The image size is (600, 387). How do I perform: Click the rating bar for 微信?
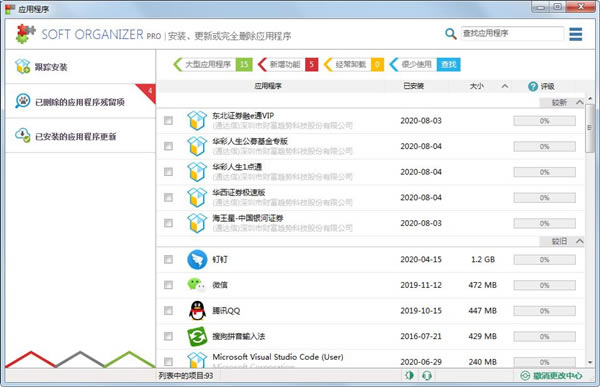[545, 285]
